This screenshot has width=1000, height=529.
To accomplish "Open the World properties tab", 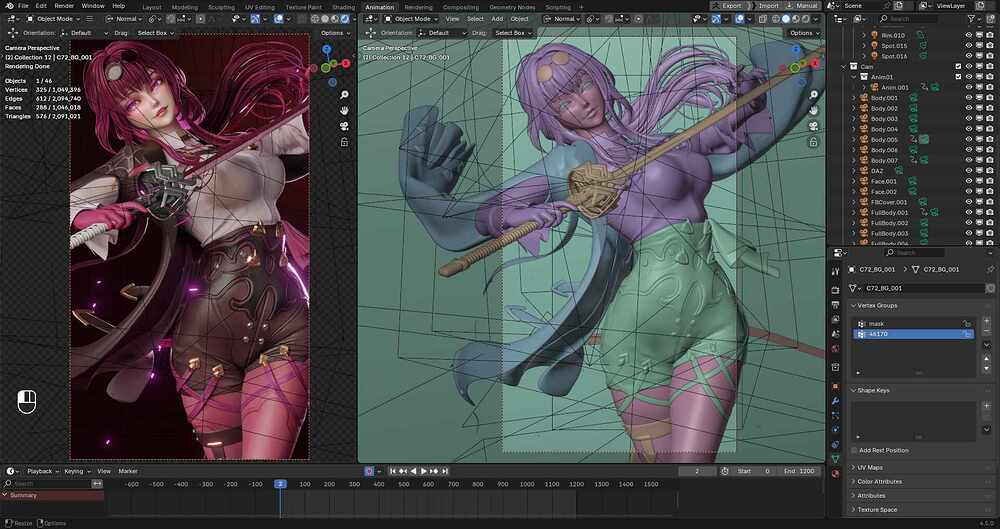I will pyautogui.click(x=836, y=349).
